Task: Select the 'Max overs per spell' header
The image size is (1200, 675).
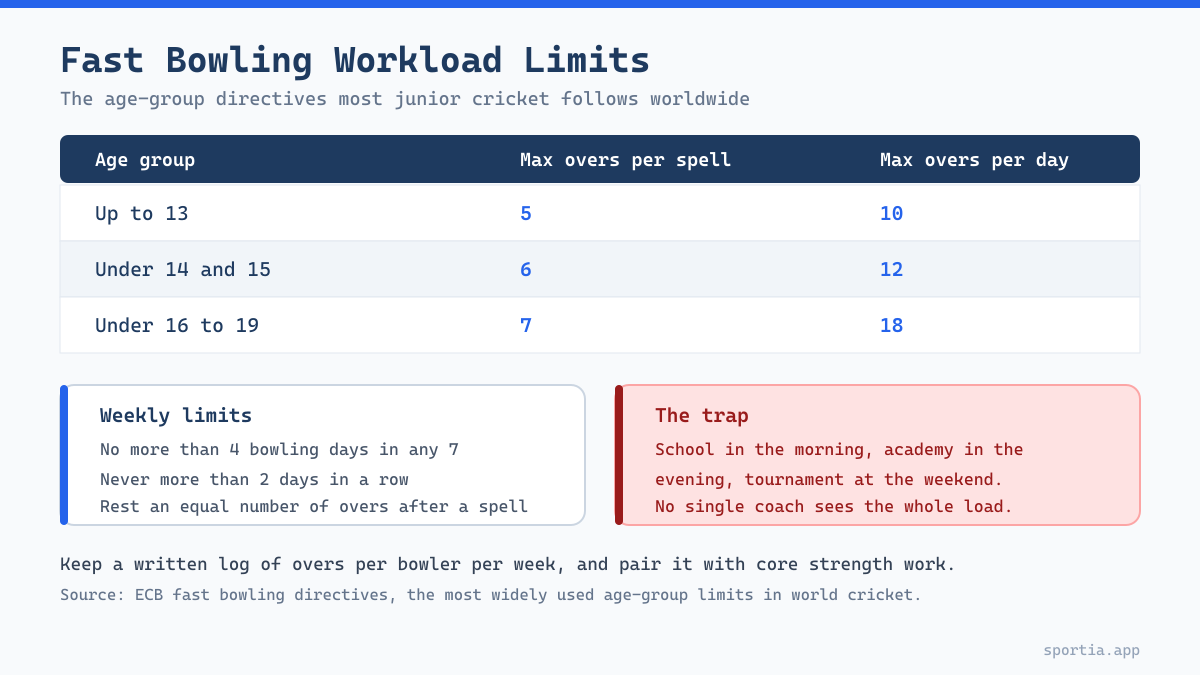Action: point(625,160)
